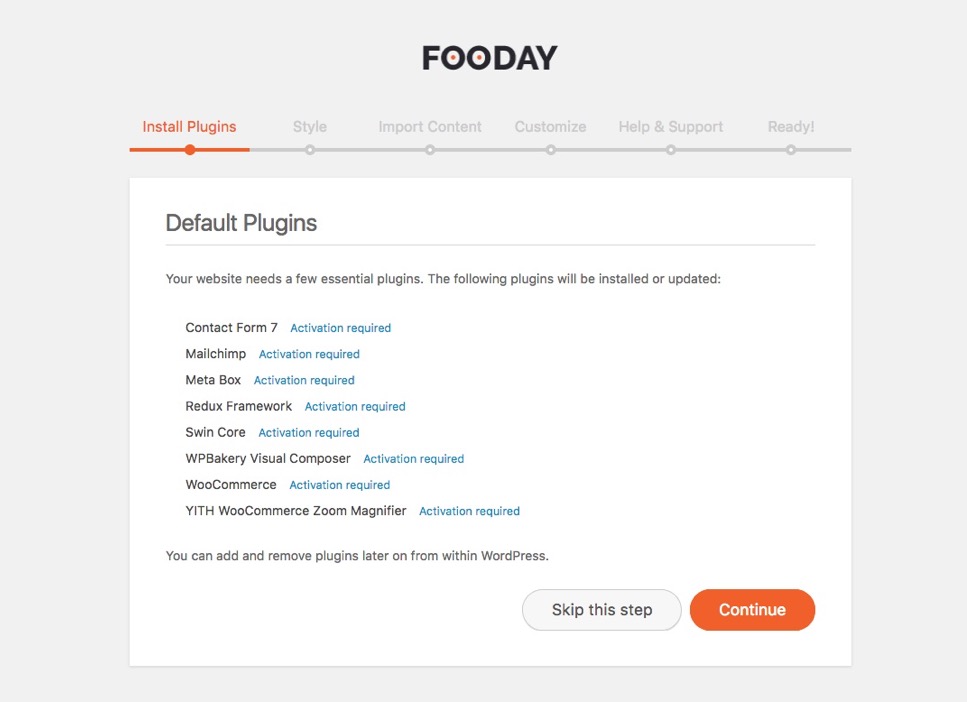This screenshot has height=702, width=967.
Task: Click the orange Continue button
Action: click(x=752, y=609)
